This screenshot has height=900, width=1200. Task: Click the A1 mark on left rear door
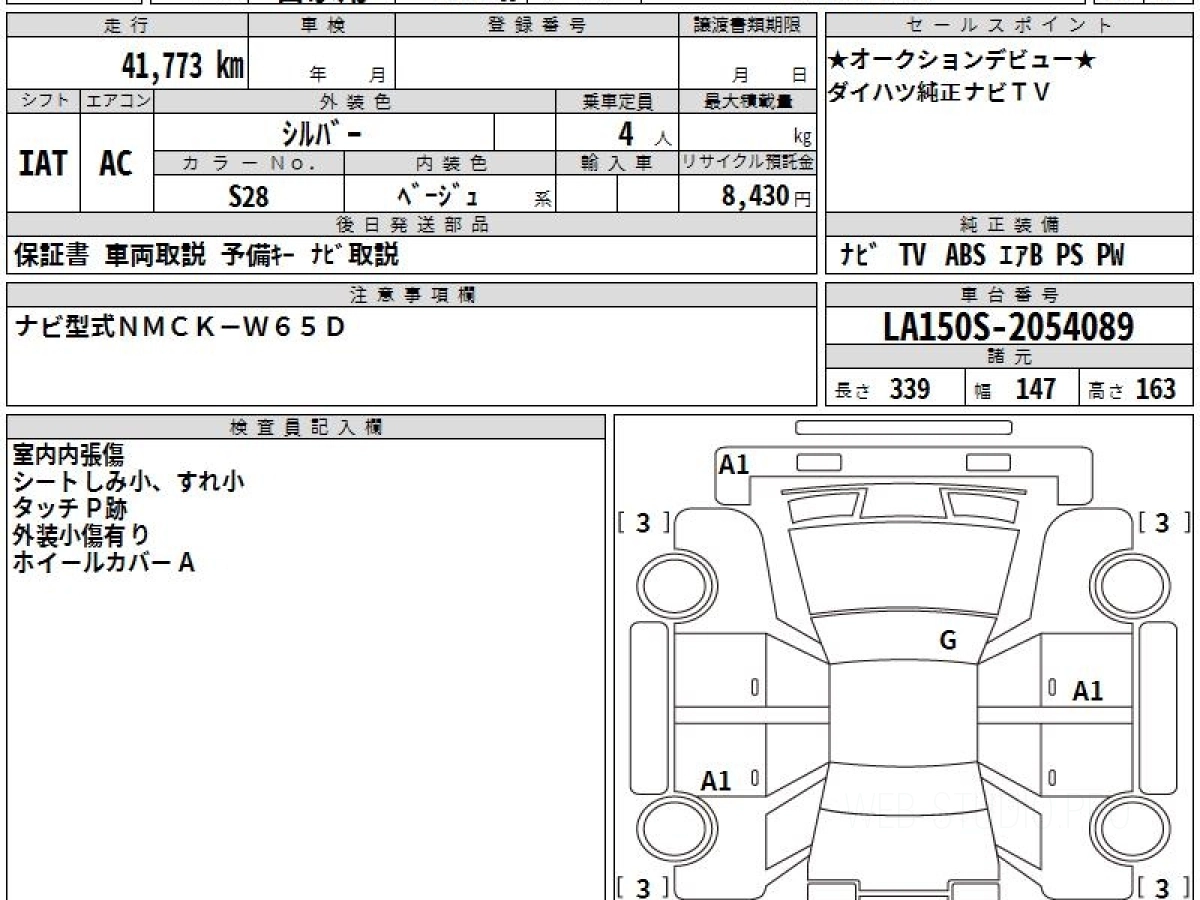tap(716, 782)
